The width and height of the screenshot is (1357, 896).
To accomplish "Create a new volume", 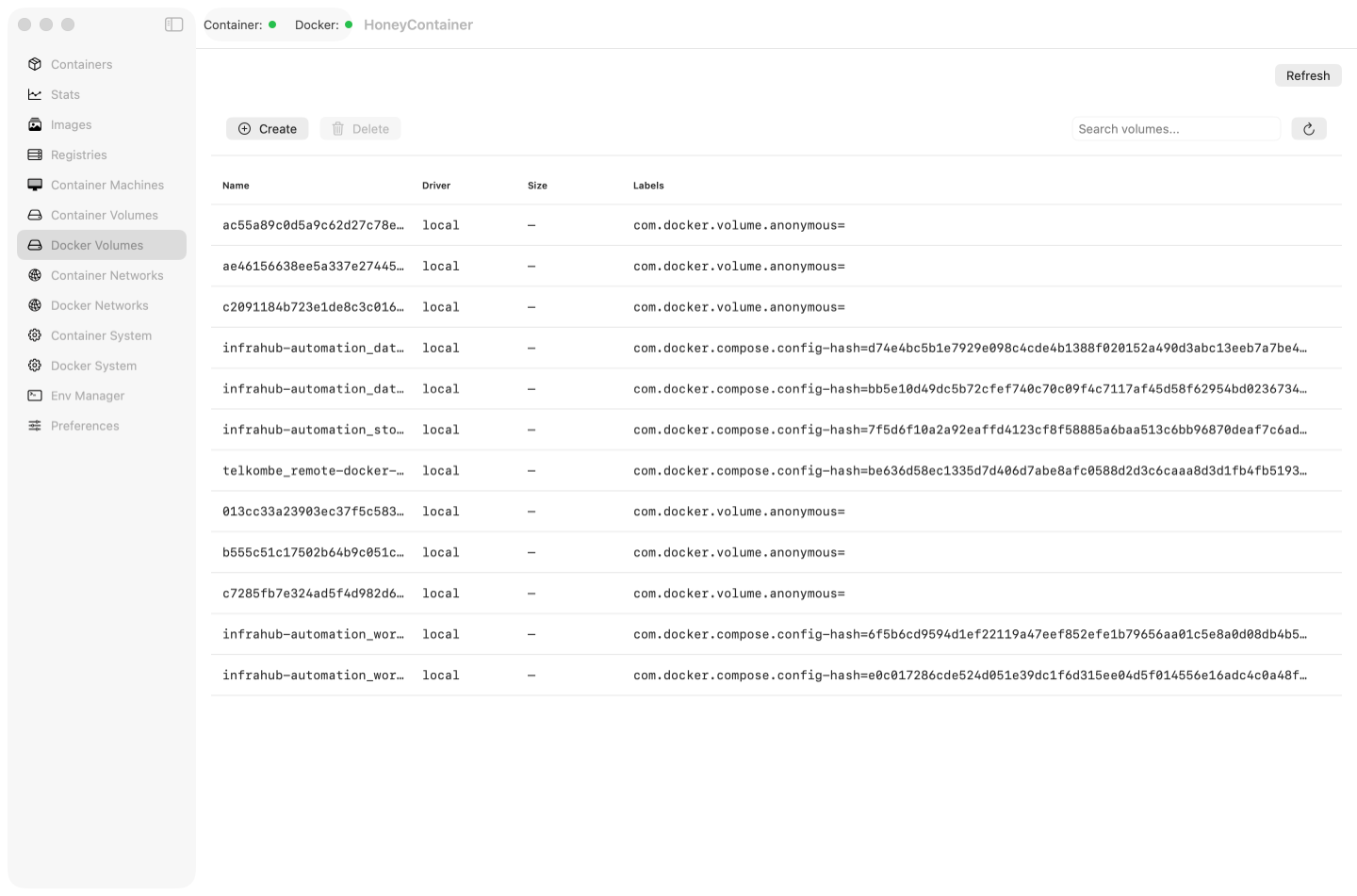I will [268, 129].
